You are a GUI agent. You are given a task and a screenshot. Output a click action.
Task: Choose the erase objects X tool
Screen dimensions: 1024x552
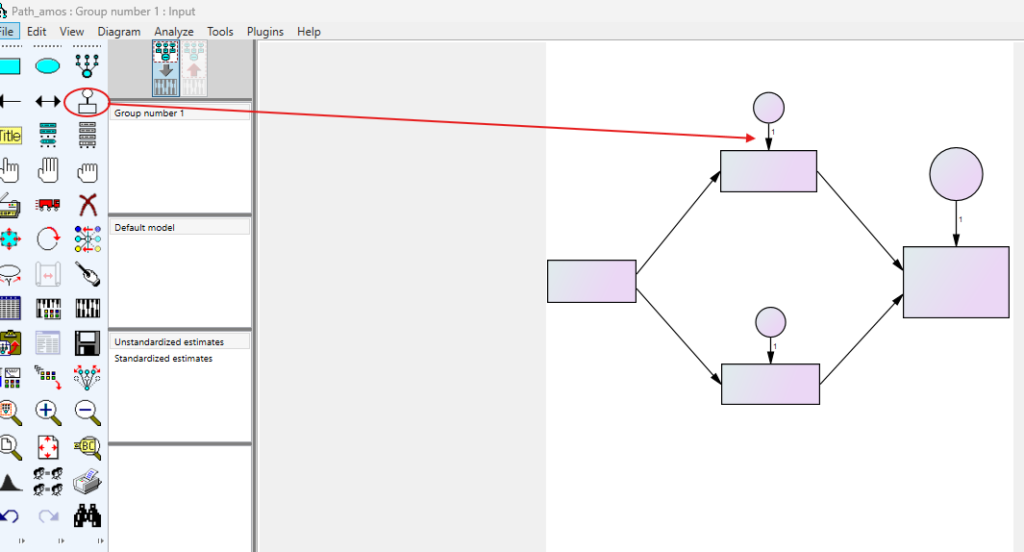click(87, 205)
